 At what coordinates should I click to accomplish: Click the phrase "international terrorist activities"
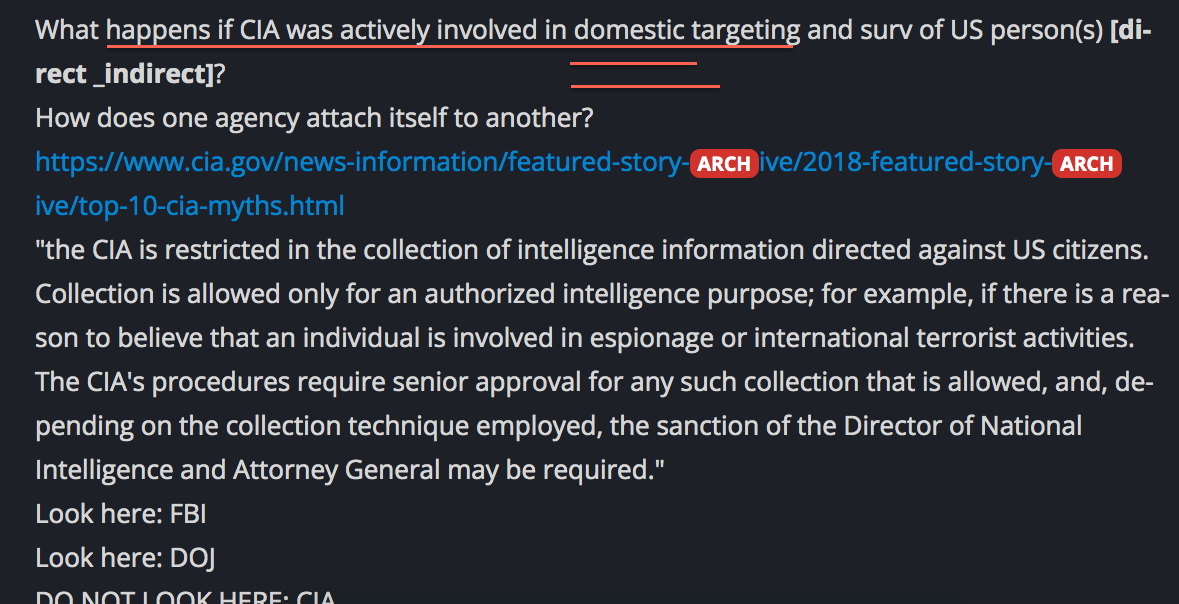coord(944,338)
